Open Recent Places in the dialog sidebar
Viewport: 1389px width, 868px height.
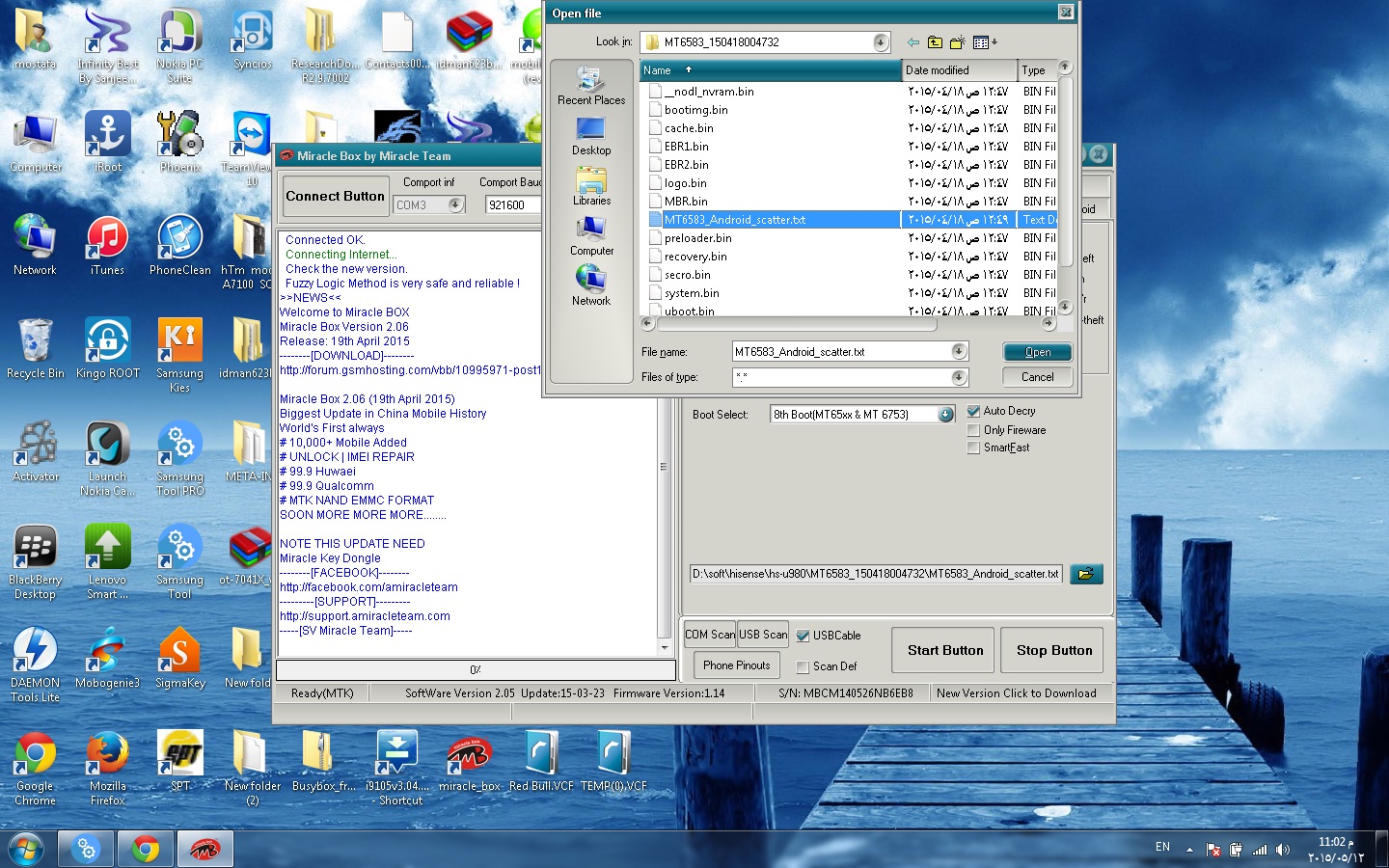[x=591, y=85]
